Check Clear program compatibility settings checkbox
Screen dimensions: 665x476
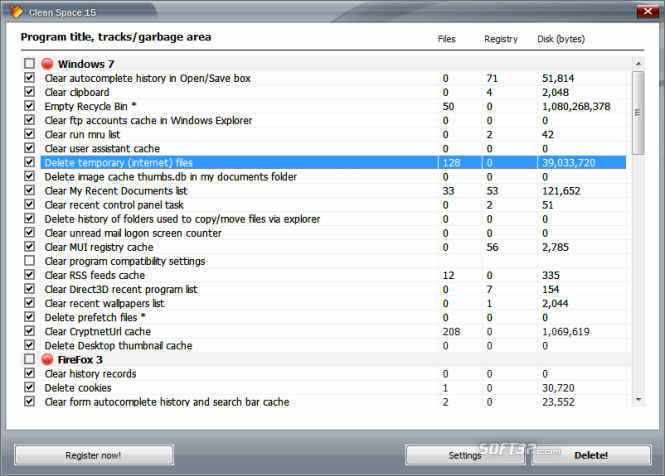29,260
